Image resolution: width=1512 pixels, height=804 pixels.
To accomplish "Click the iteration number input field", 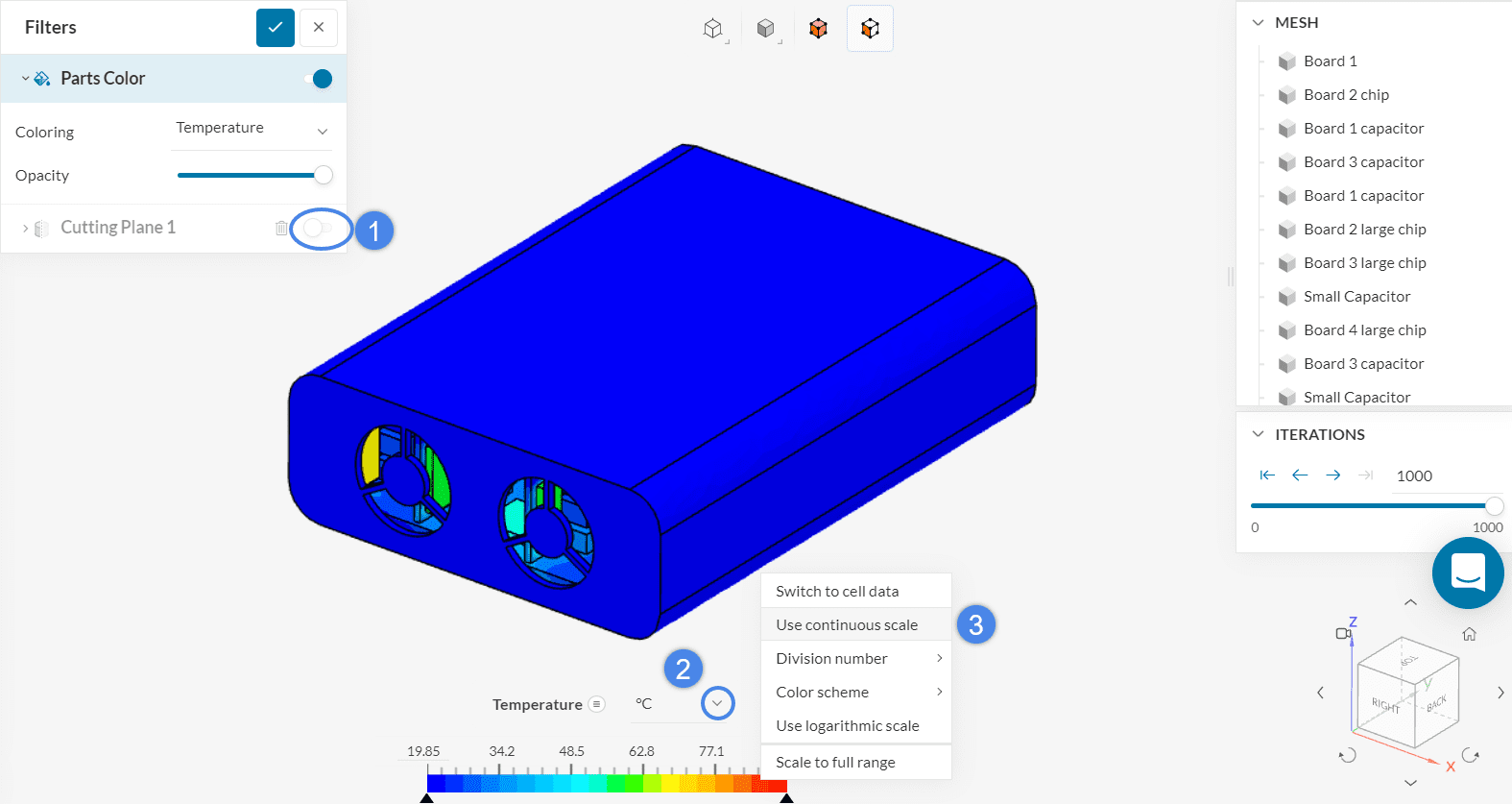I will 1445,475.
